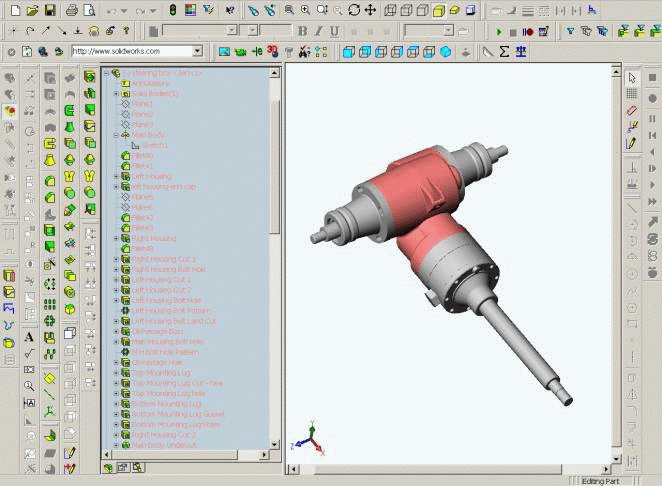This screenshot has width=662, height=486.
Task: Activate the Rotate View tool
Action: click(354, 10)
